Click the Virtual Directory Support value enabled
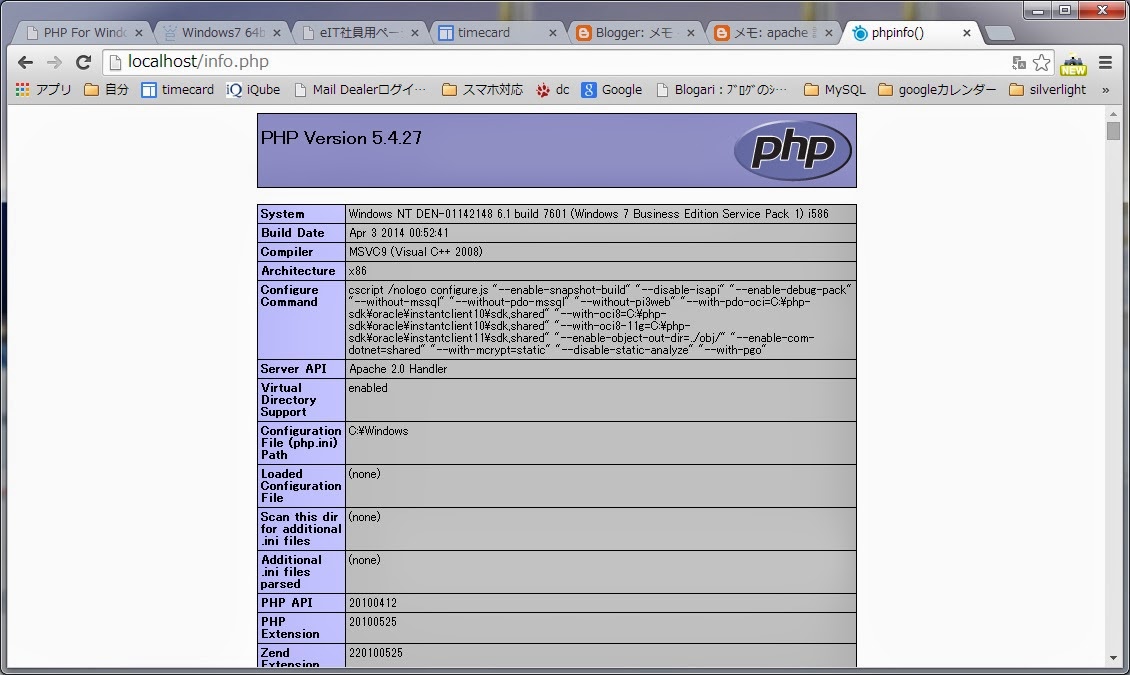 (x=368, y=388)
